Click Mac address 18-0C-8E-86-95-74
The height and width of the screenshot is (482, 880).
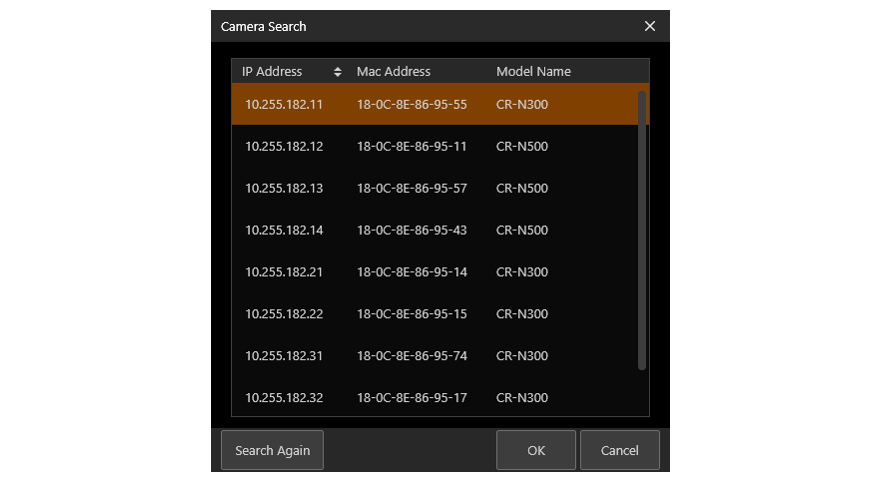pos(412,357)
